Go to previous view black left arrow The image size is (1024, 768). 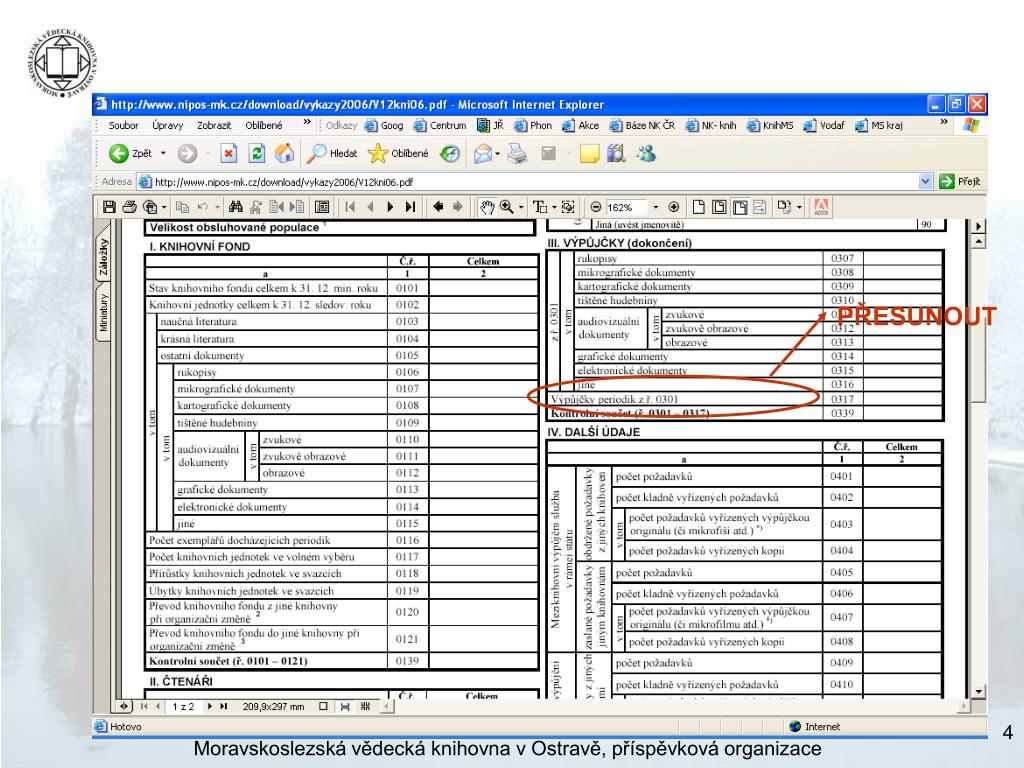tap(438, 206)
